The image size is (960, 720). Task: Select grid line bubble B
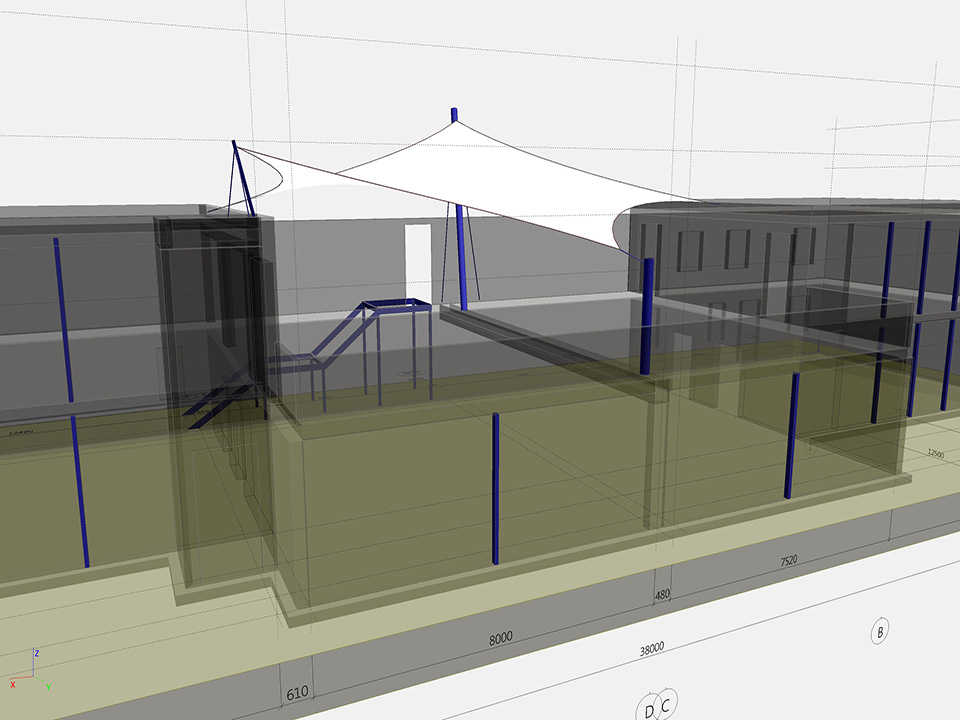click(x=880, y=631)
